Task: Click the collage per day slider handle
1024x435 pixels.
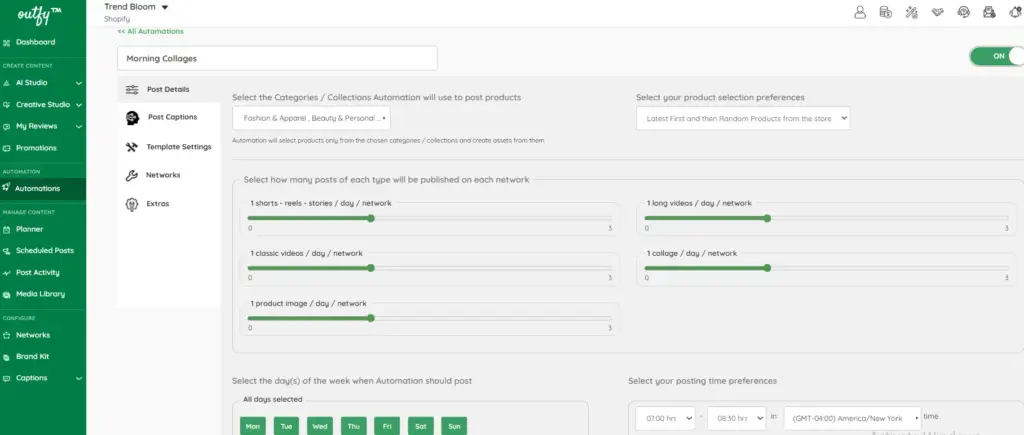Action: tap(767, 268)
